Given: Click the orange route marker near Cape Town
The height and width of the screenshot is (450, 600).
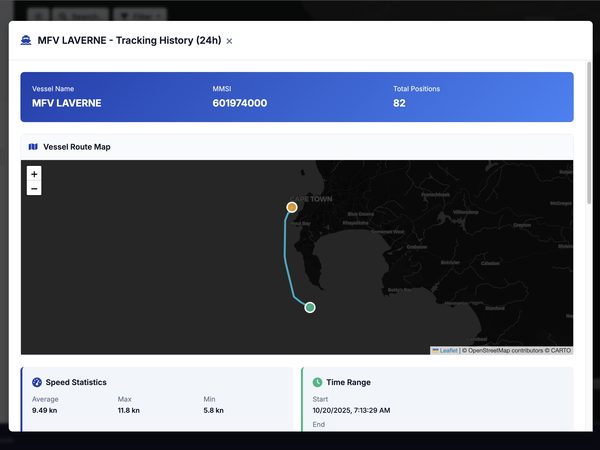Looking at the screenshot, I should 292,207.
